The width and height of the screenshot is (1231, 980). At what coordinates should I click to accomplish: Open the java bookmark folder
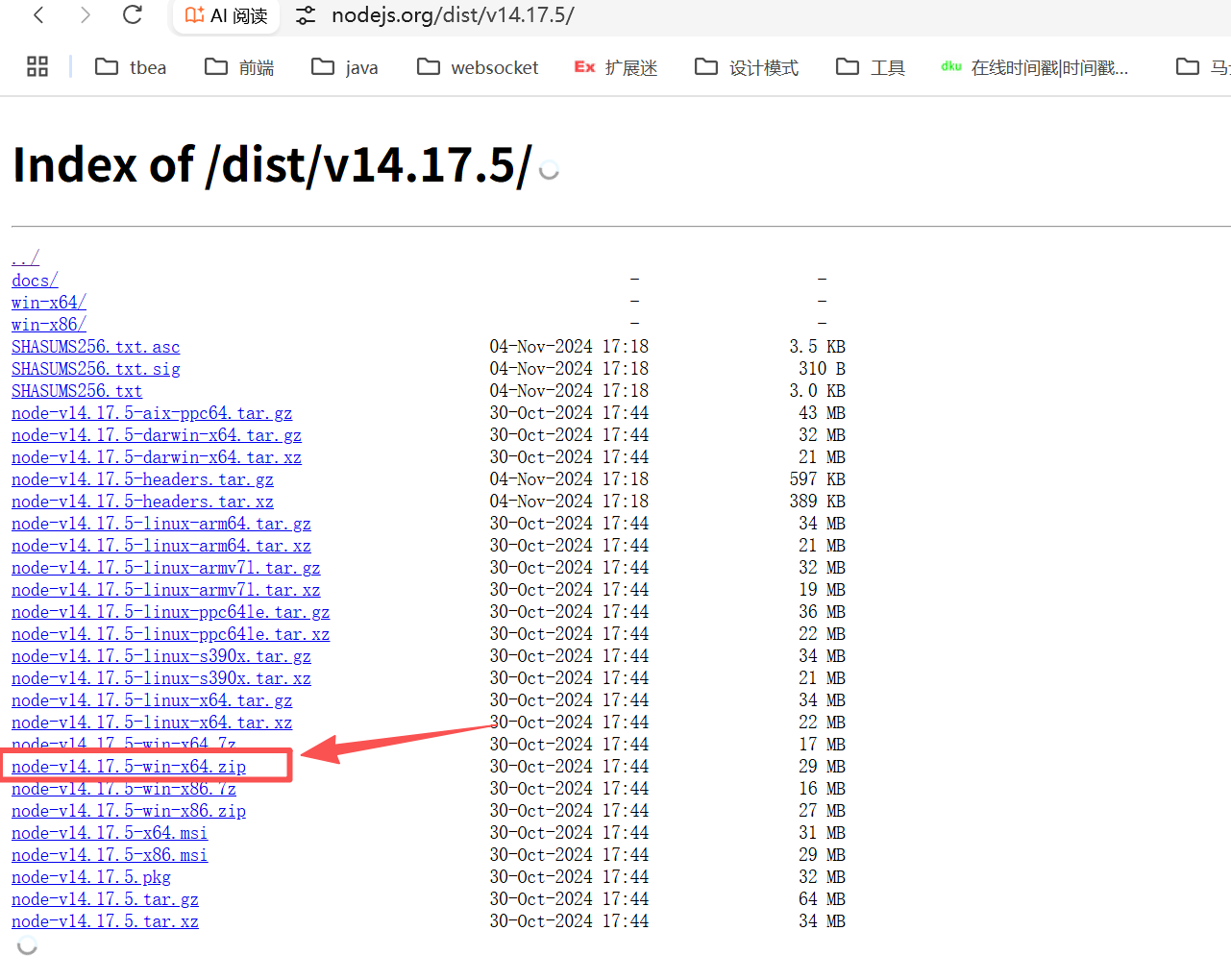344,67
